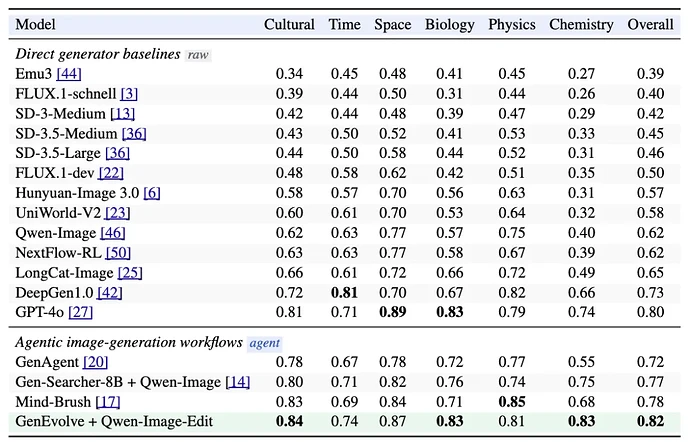
Task: Follow reference 13 for SD-3-Medium
Action: click(x=122, y=114)
